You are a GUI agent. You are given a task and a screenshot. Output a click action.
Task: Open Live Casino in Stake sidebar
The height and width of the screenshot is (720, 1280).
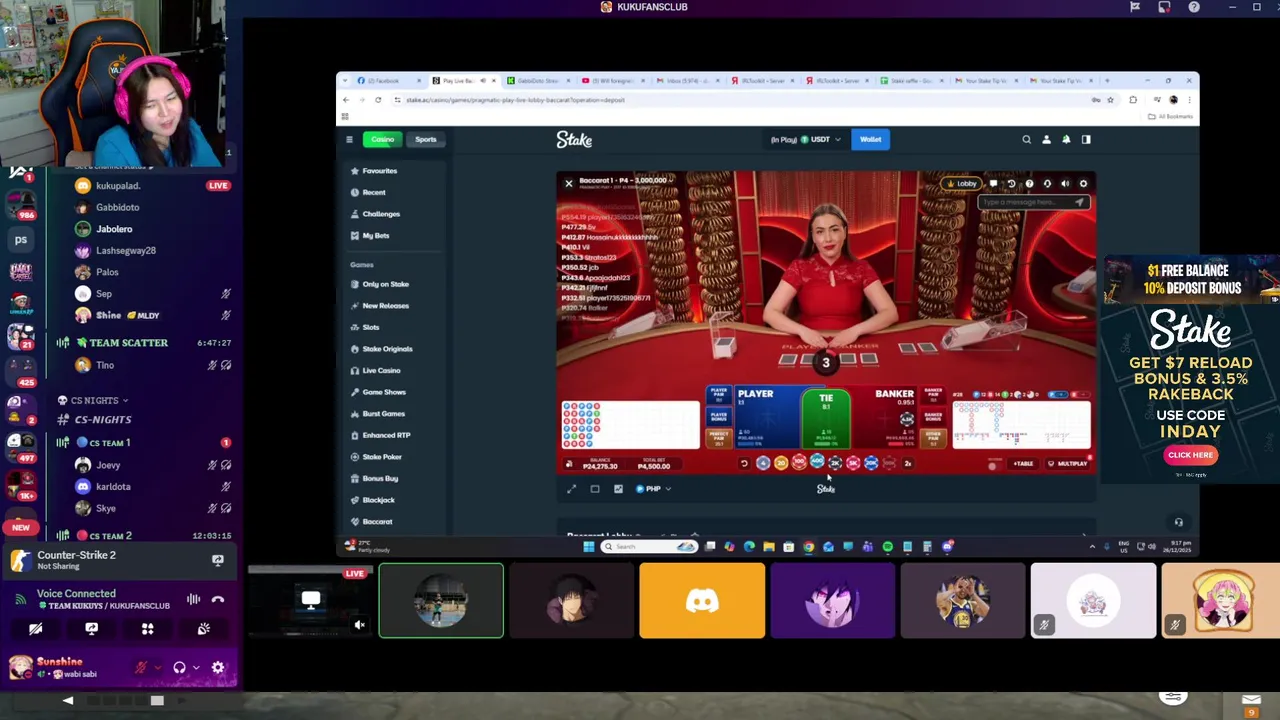click(x=381, y=371)
